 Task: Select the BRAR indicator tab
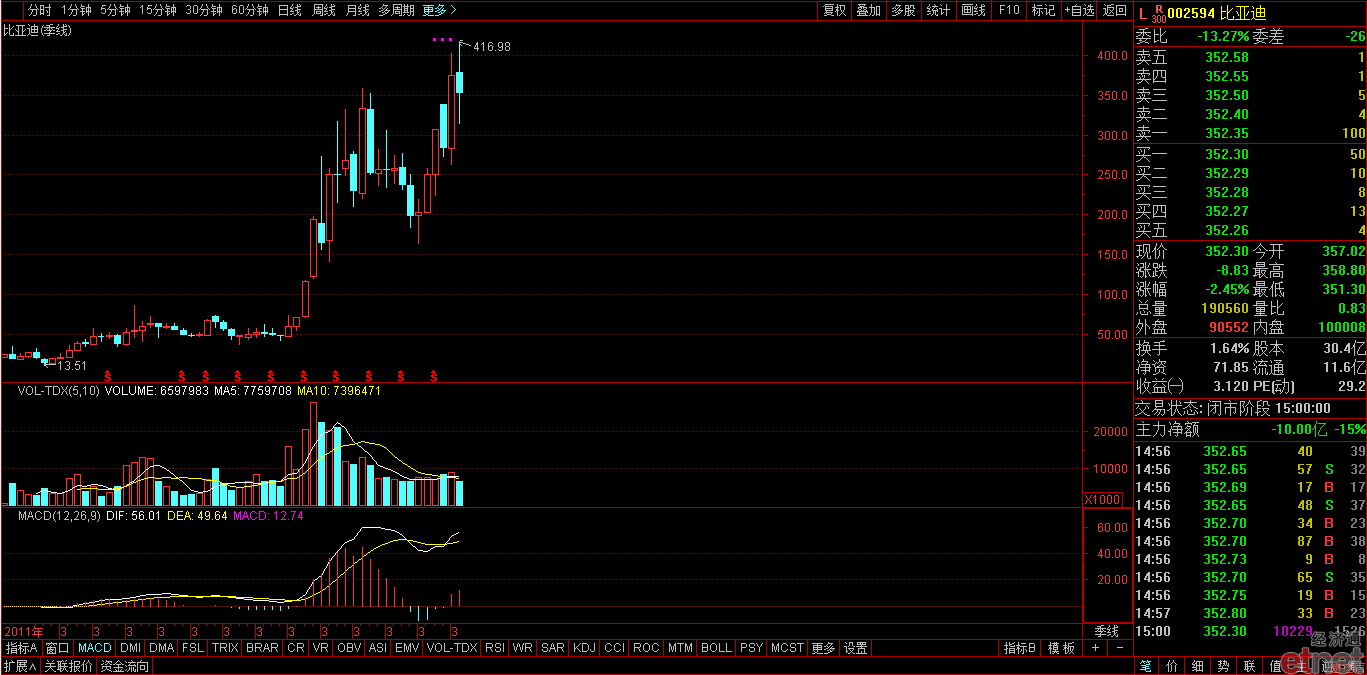click(262, 648)
